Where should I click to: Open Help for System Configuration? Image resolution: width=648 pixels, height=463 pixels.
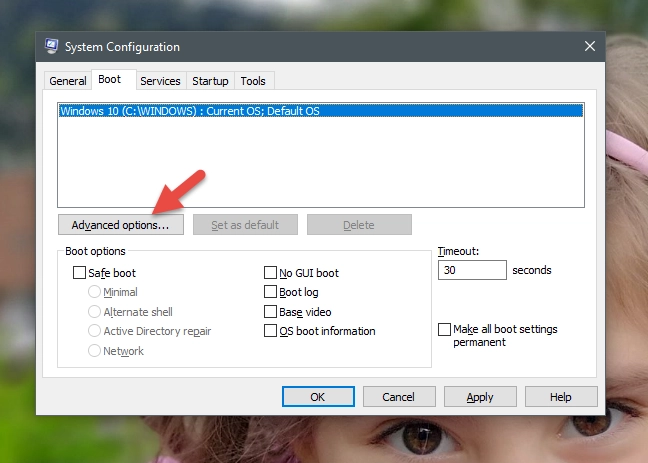pyautogui.click(x=561, y=397)
